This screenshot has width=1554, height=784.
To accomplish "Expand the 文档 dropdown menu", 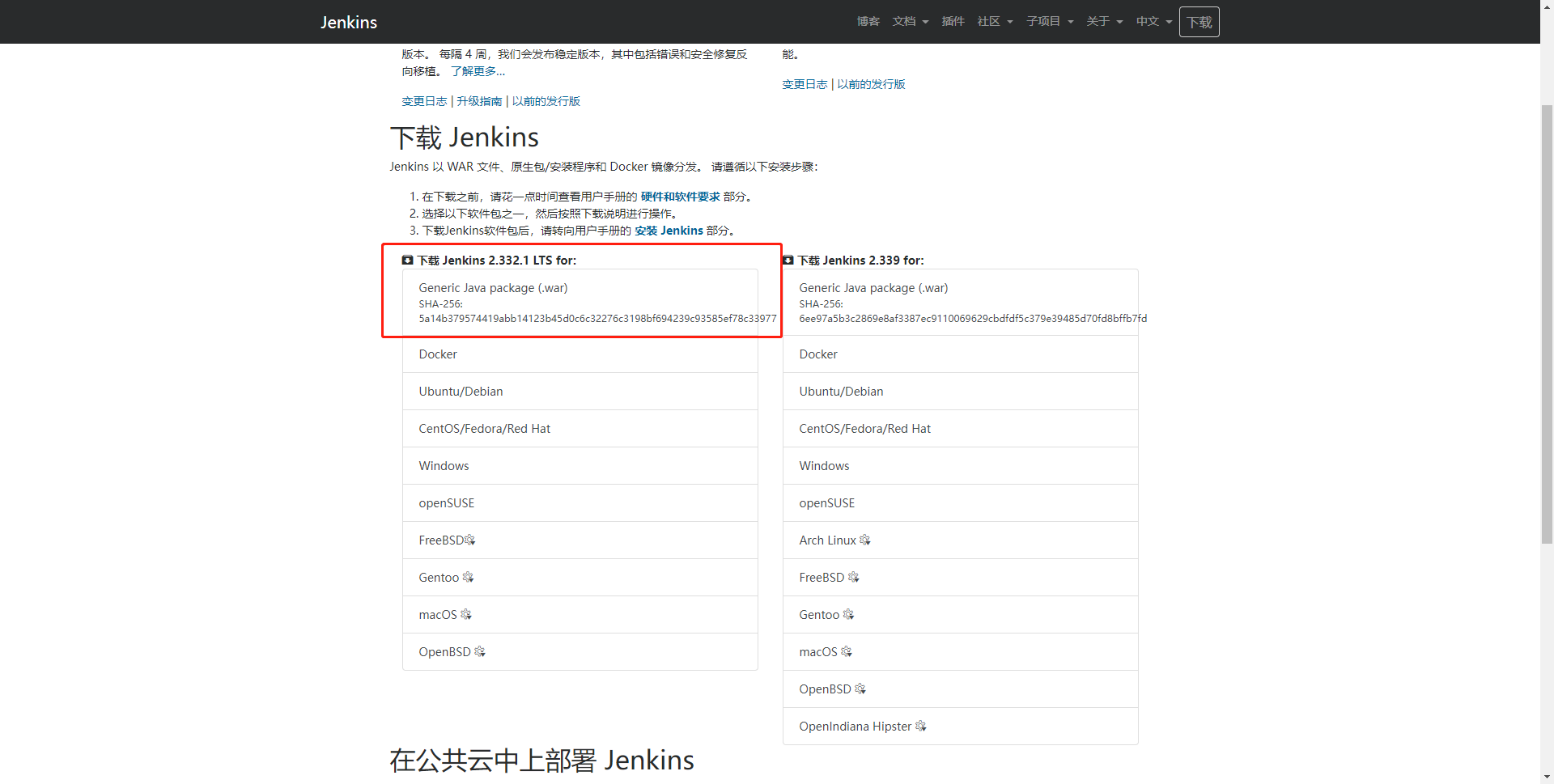I will [911, 21].
